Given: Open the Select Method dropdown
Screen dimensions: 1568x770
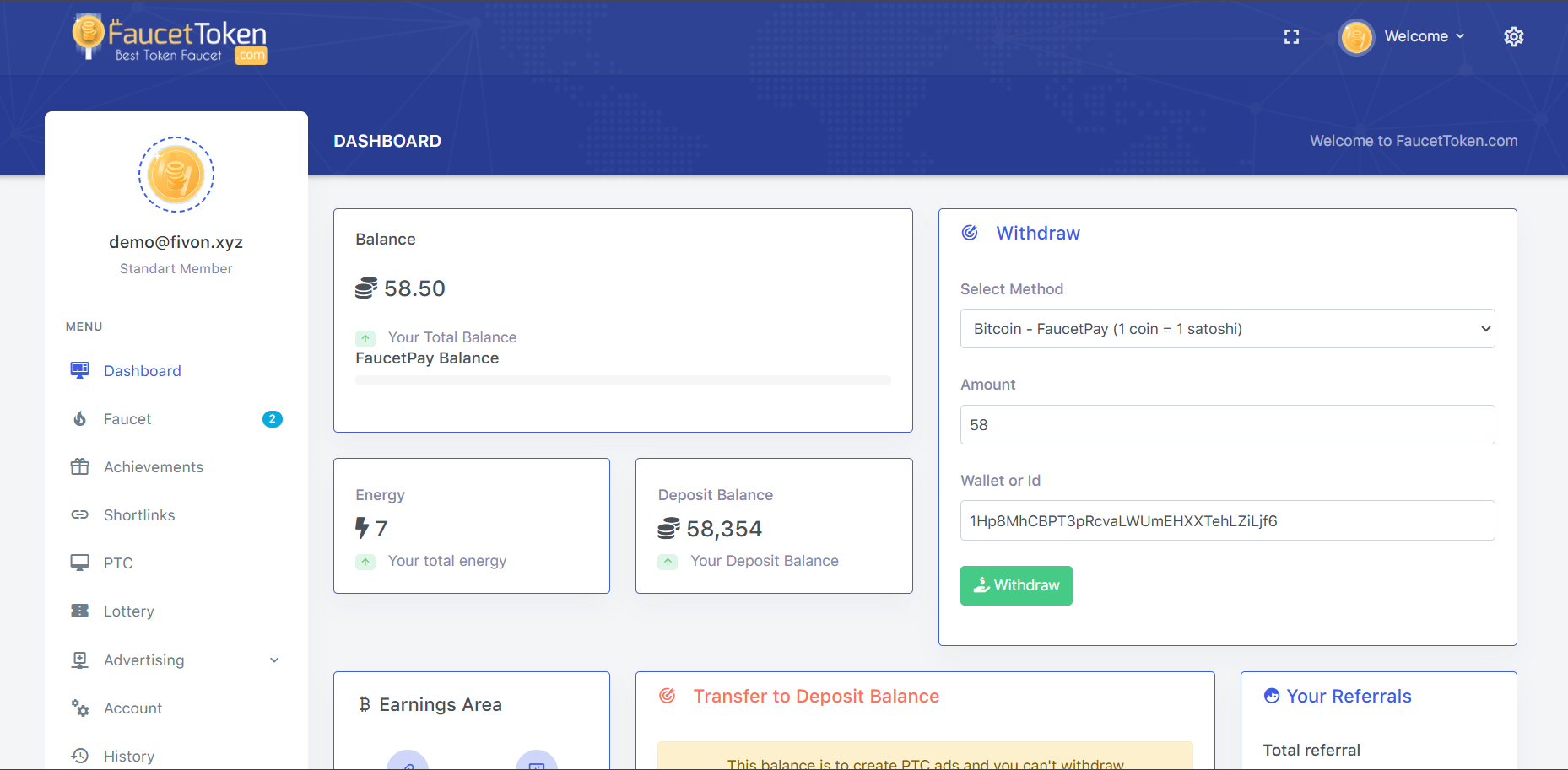Looking at the screenshot, I should click(x=1227, y=329).
